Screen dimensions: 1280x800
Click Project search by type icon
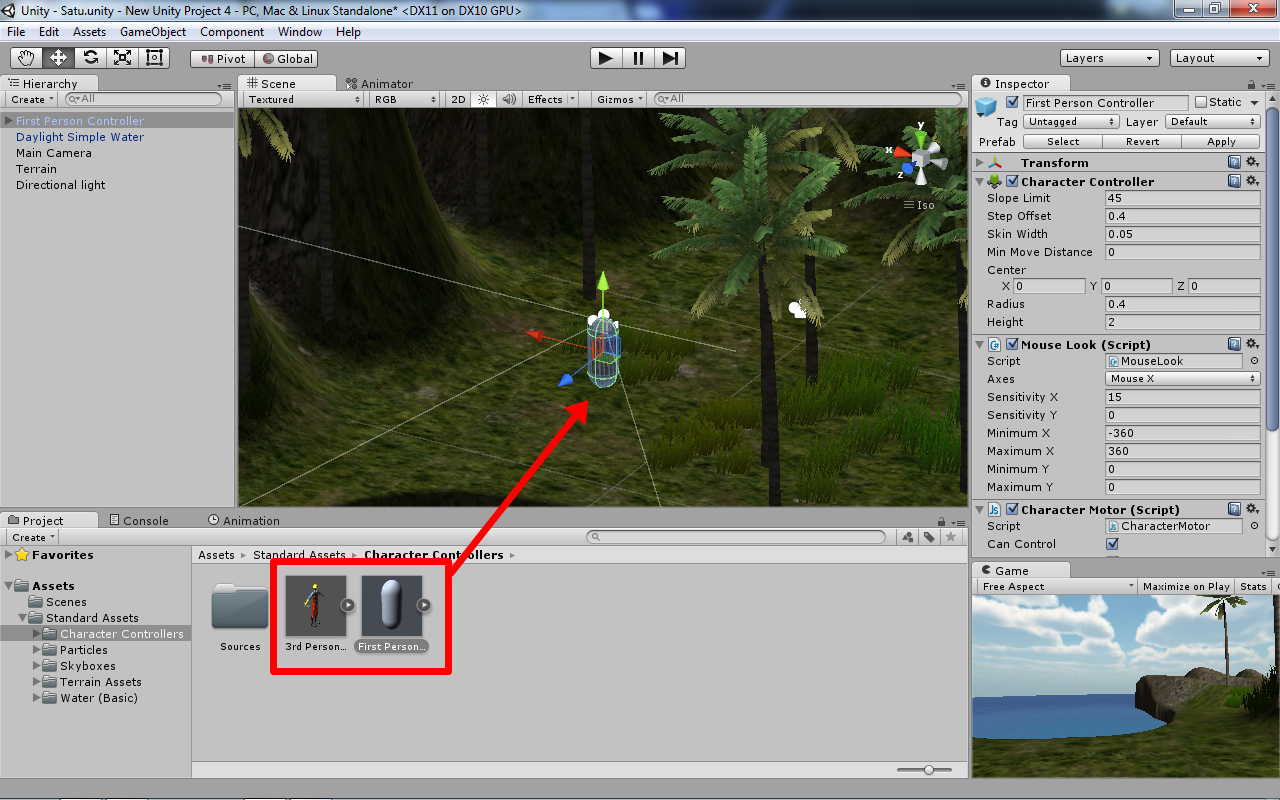tap(907, 537)
